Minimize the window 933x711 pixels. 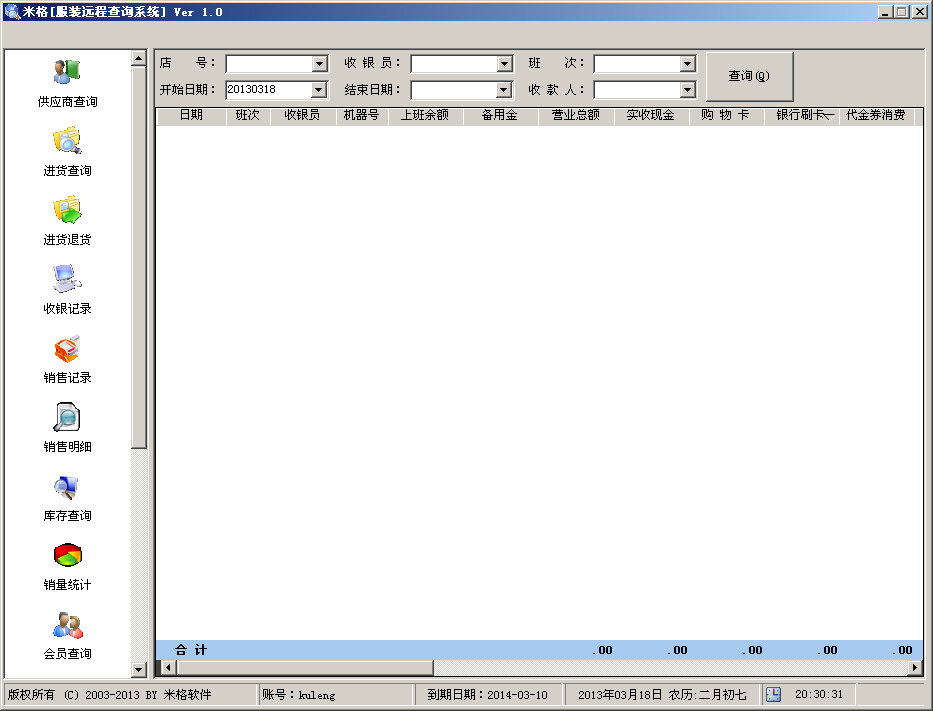[x=886, y=12]
